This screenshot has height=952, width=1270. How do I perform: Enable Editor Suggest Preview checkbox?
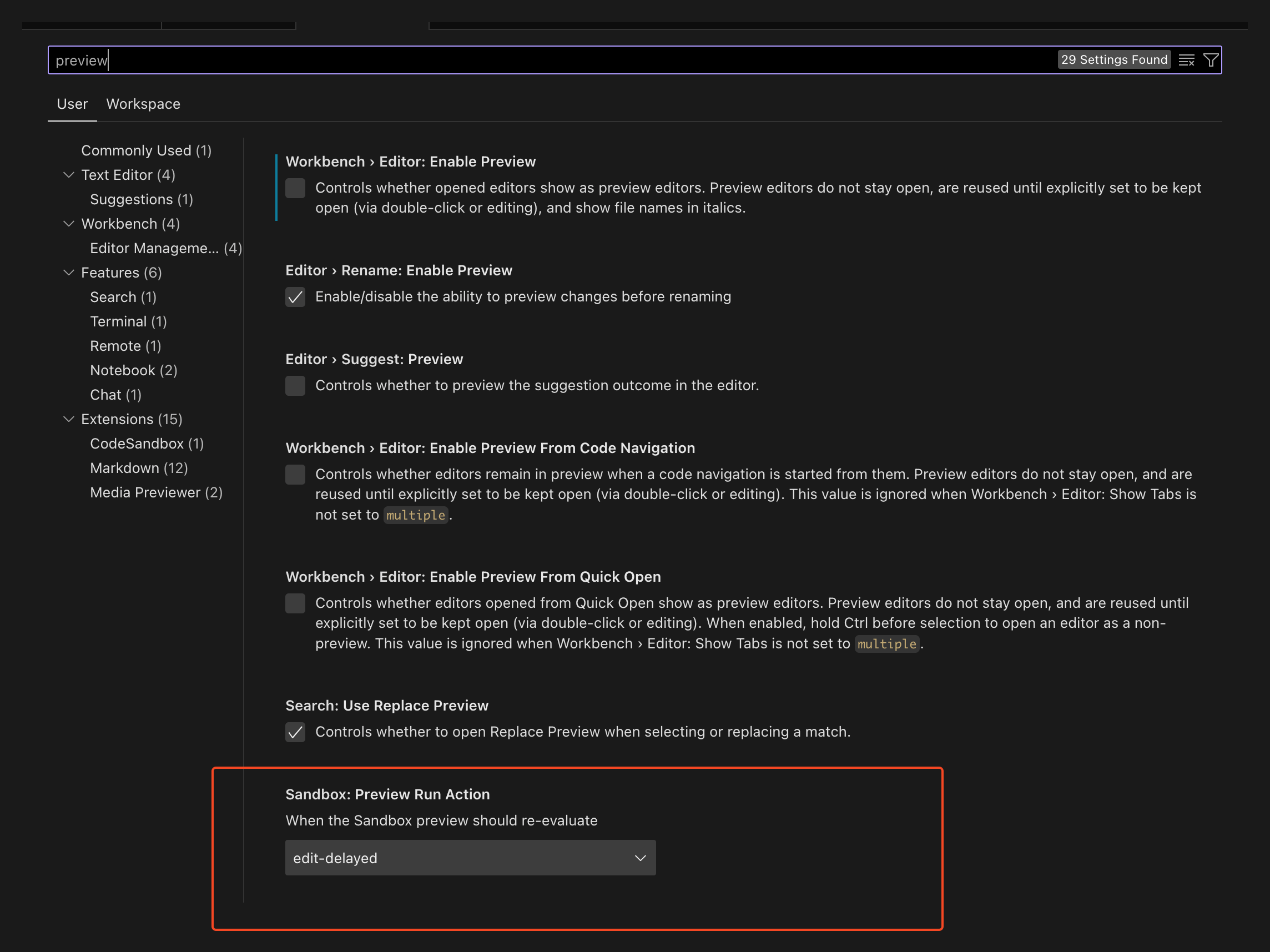295,386
